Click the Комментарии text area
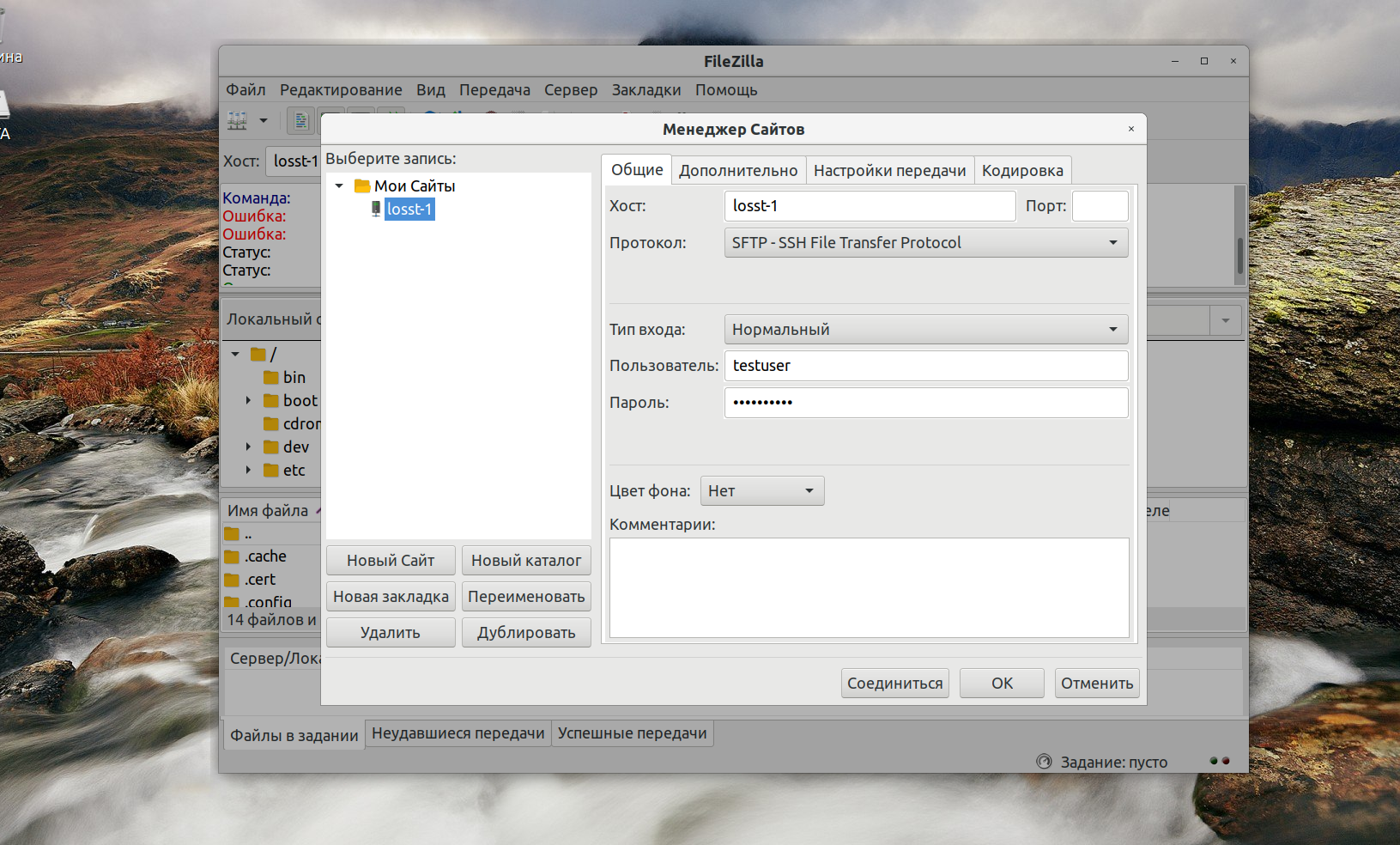Image resolution: width=1400 pixels, height=845 pixels. [869, 588]
